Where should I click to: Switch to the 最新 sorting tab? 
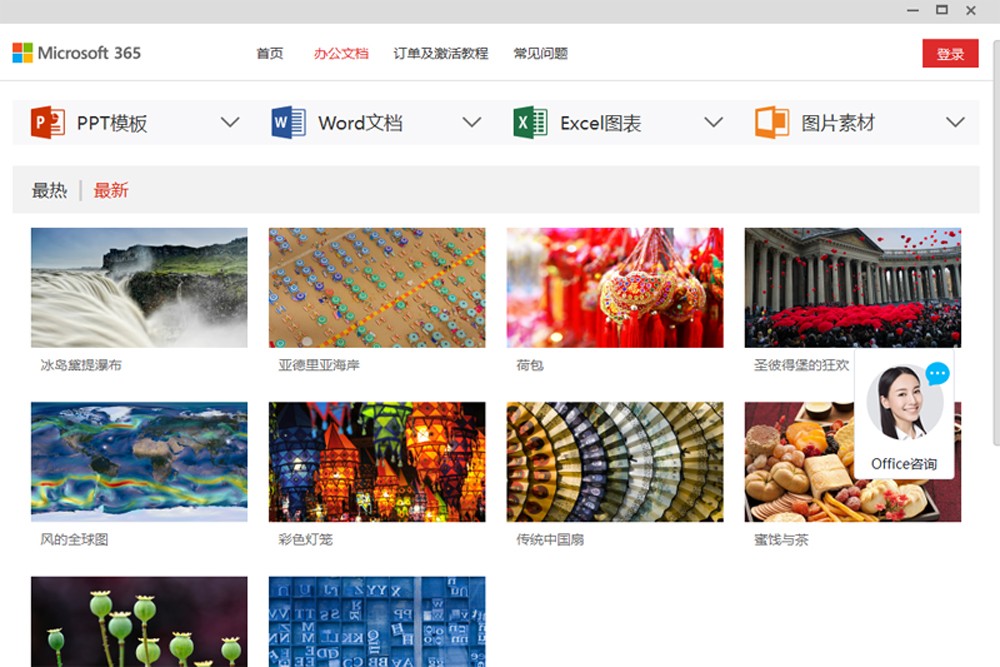pos(110,189)
